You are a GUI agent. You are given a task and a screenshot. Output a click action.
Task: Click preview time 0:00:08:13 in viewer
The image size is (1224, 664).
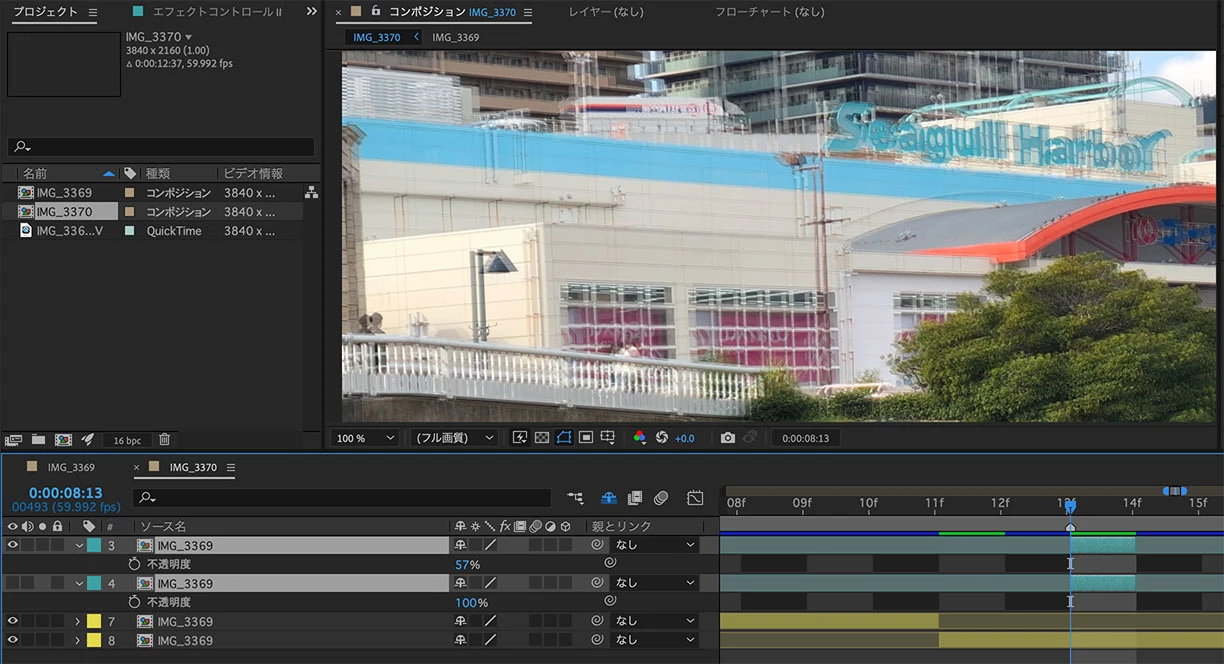click(x=806, y=438)
